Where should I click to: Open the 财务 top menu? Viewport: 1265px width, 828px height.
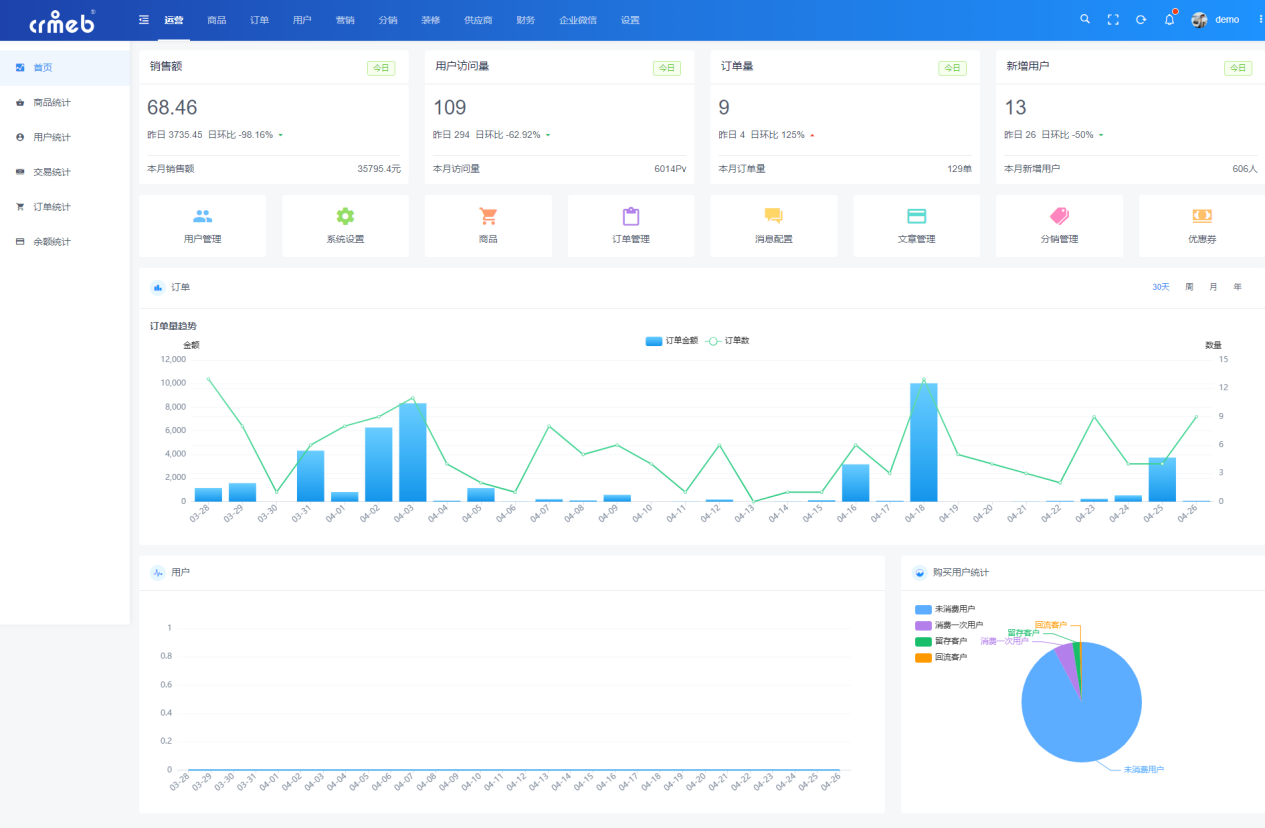point(526,20)
